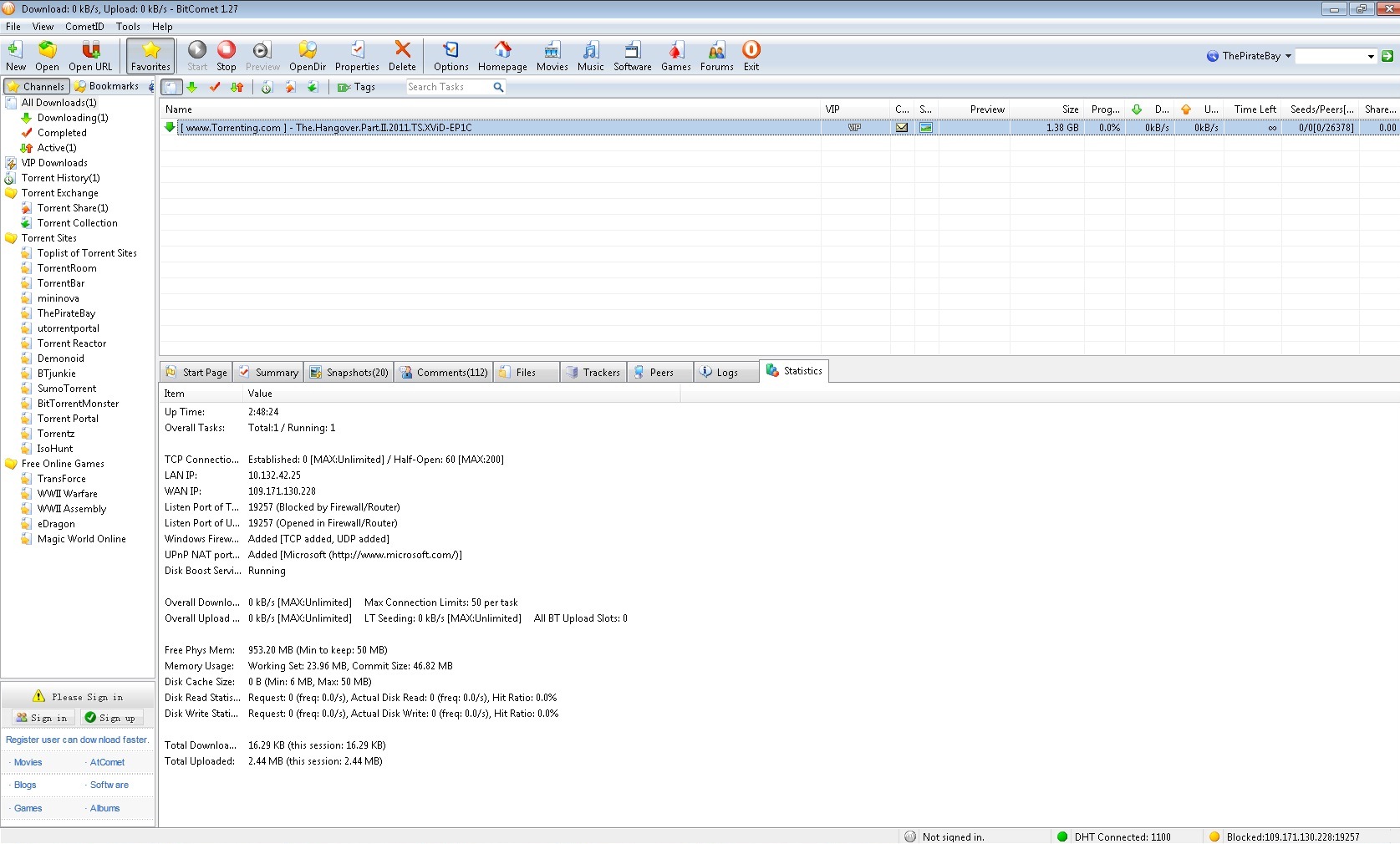Image resolution: width=1400 pixels, height=844 pixels.
Task: Click the Open torrent toolbar icon
Action: point(47,56)
